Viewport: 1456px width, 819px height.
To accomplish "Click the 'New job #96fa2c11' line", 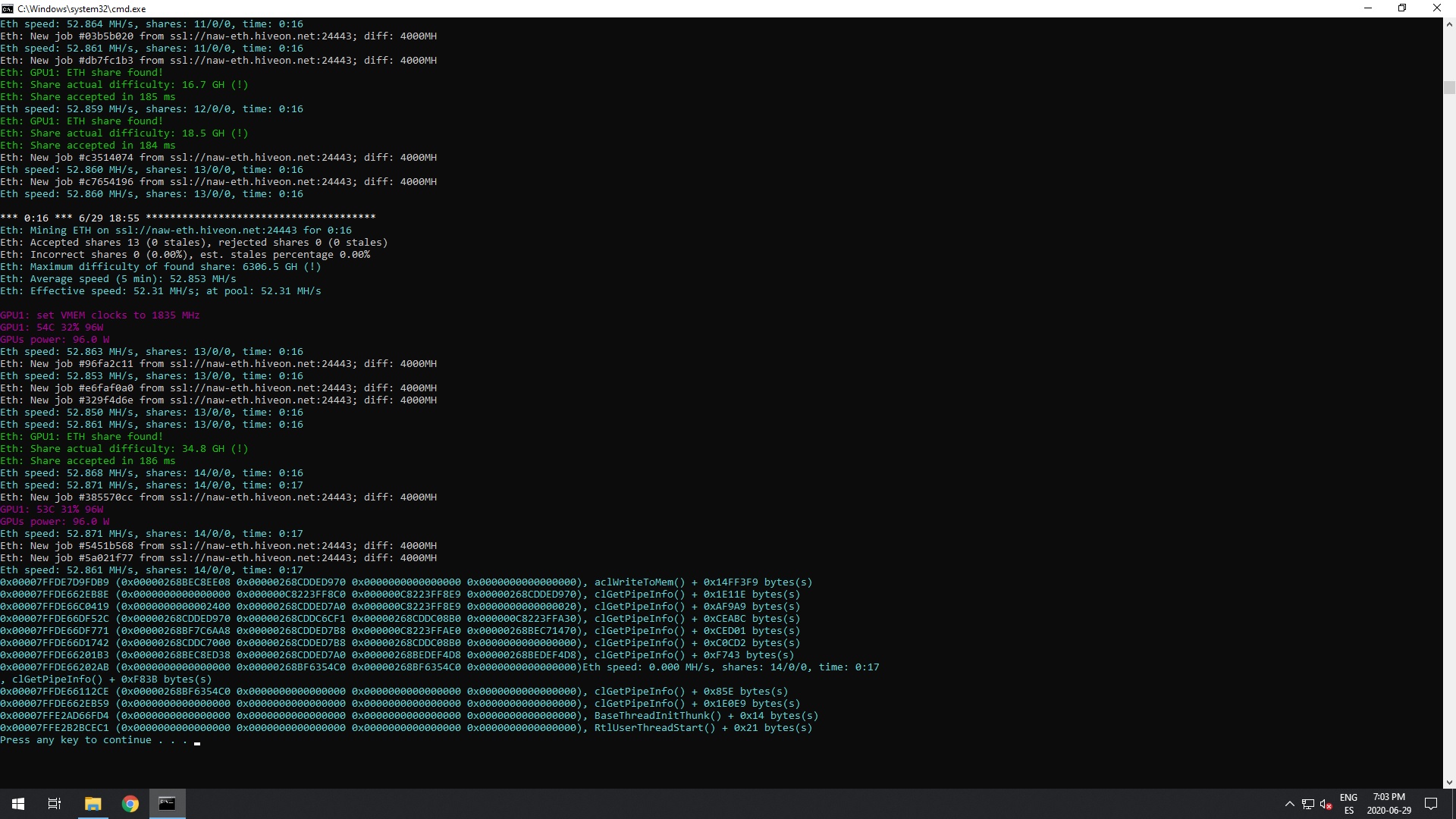I will [218, 364].
